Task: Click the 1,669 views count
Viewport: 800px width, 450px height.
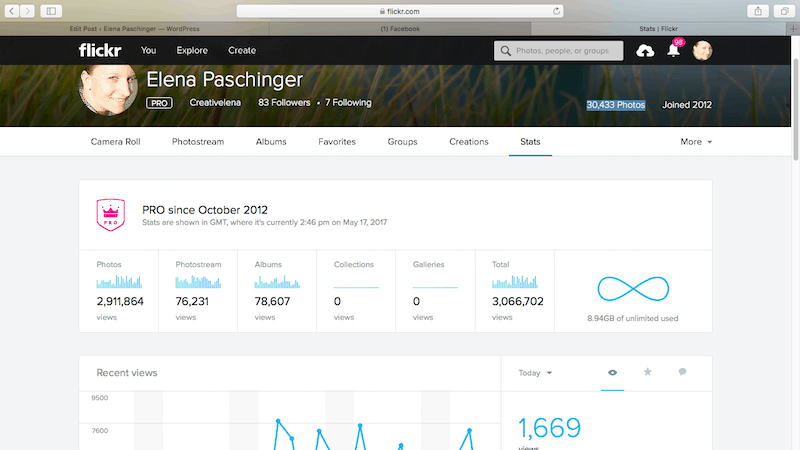Action: click(549, 428)
